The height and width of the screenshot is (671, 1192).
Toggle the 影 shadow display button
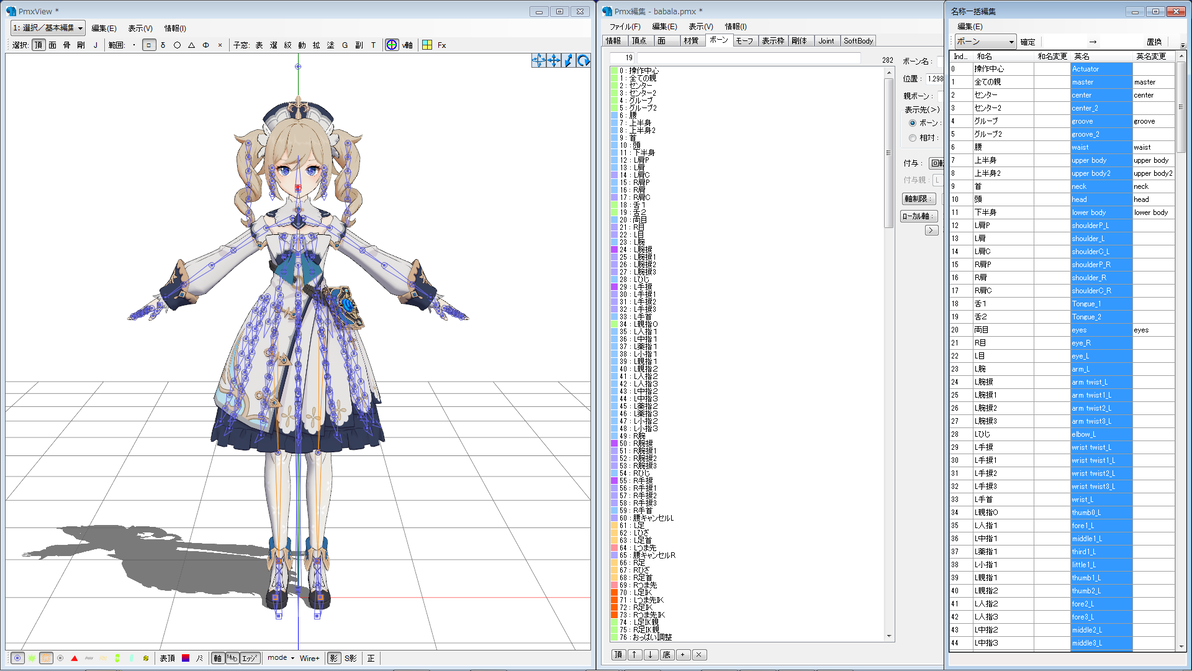tap(334, 658)
